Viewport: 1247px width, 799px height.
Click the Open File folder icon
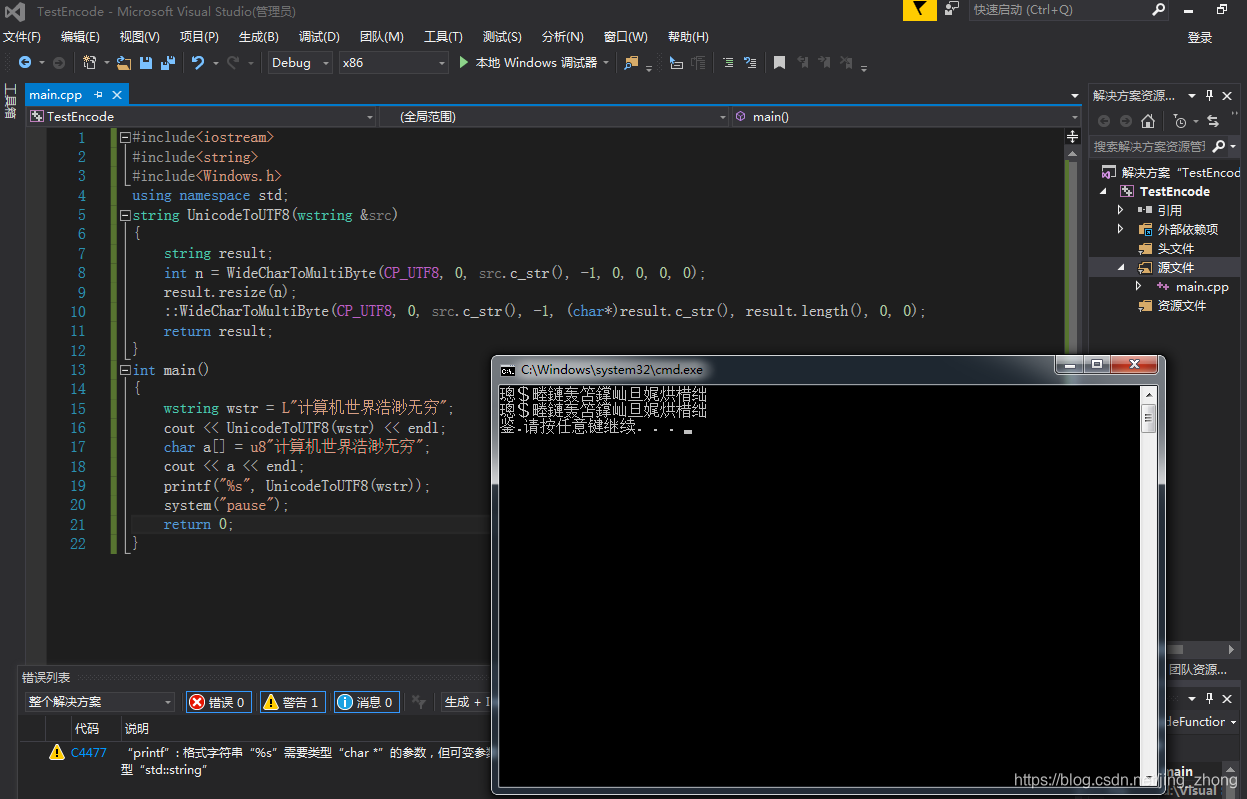124,62
